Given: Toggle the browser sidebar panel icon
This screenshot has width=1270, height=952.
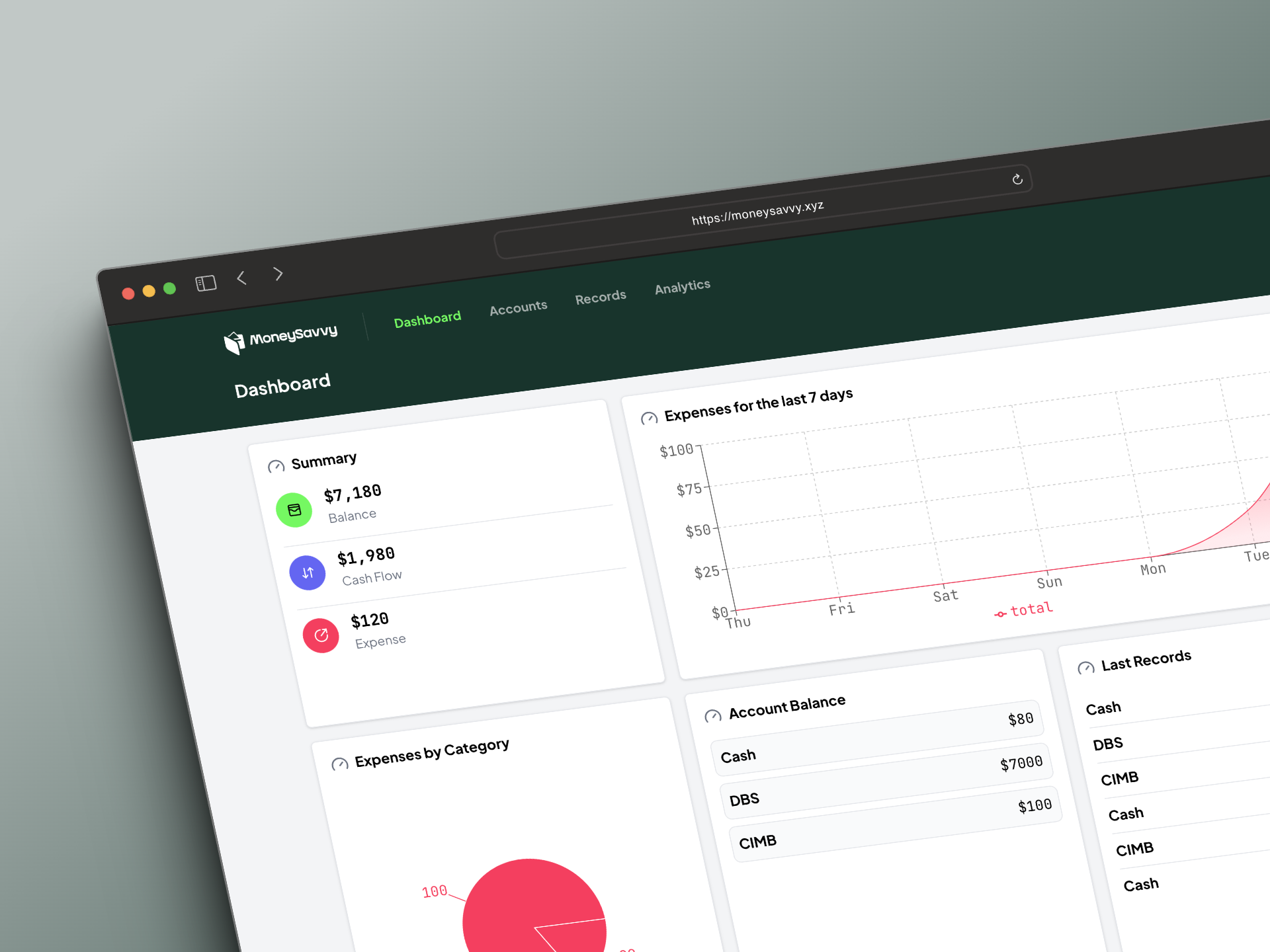Looking at the screenshot, I should click(x=206, y=284).
